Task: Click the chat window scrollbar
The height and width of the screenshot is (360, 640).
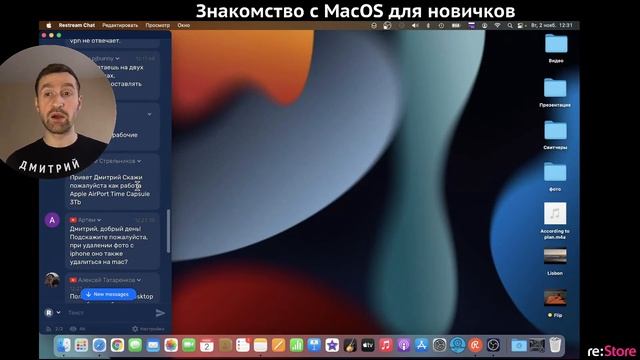Action: (x=169, y=231)
